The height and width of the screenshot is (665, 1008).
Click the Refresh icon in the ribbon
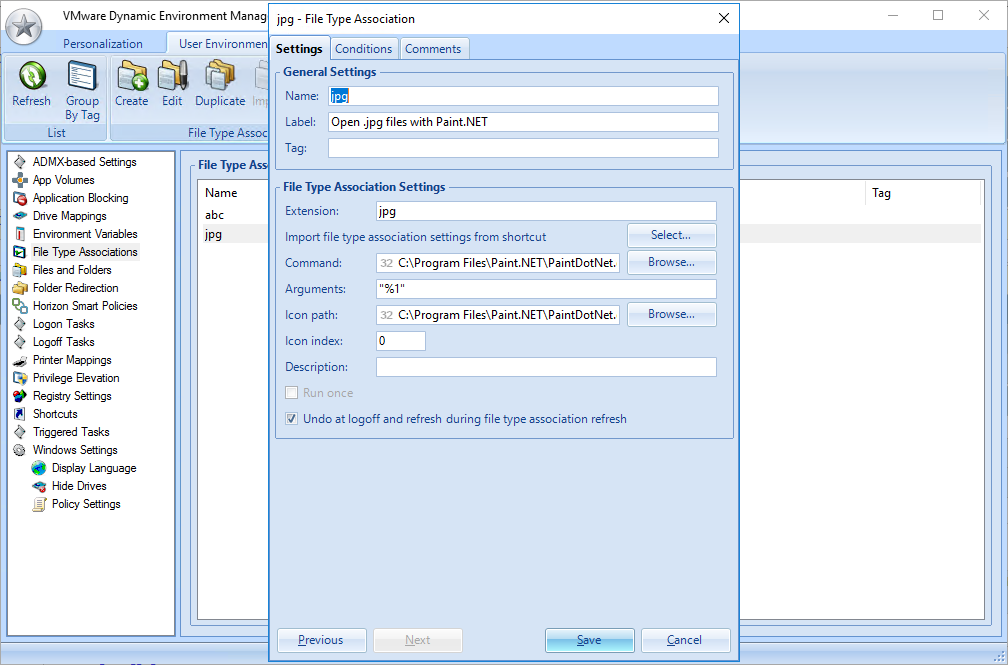(x=31, y=84)
